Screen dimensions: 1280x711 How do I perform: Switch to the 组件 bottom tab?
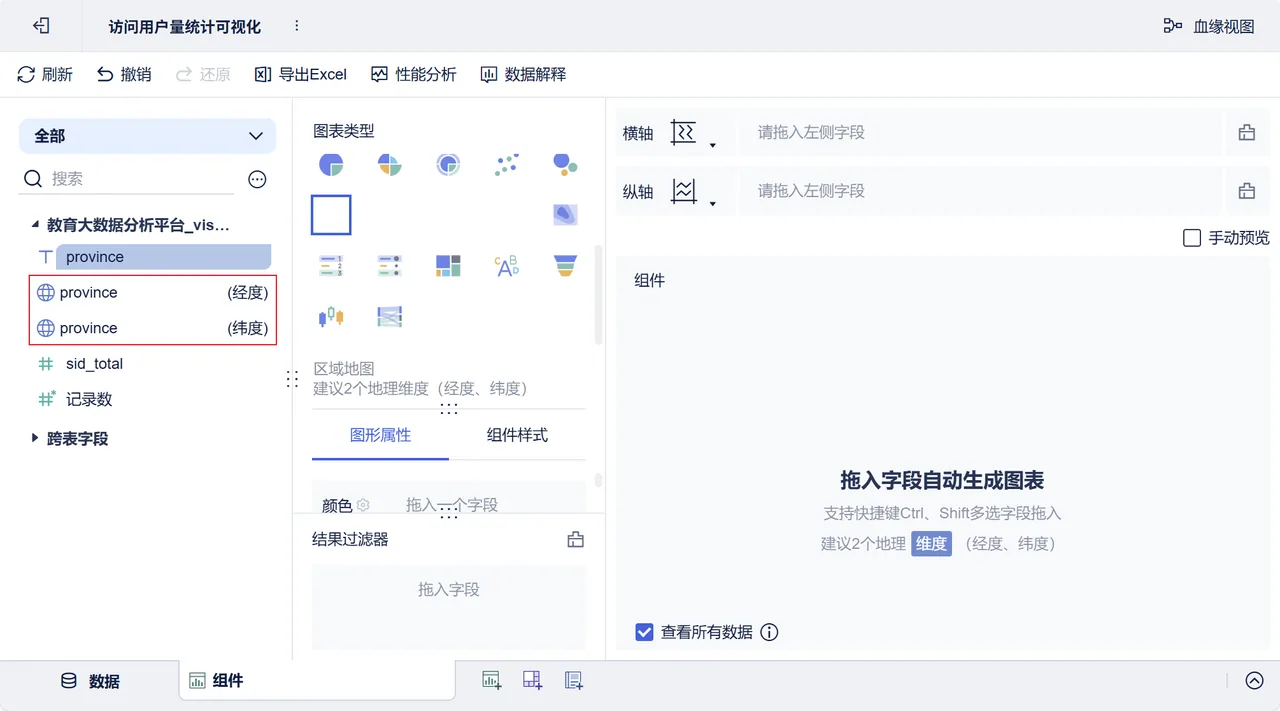click(x=316, y=681)
